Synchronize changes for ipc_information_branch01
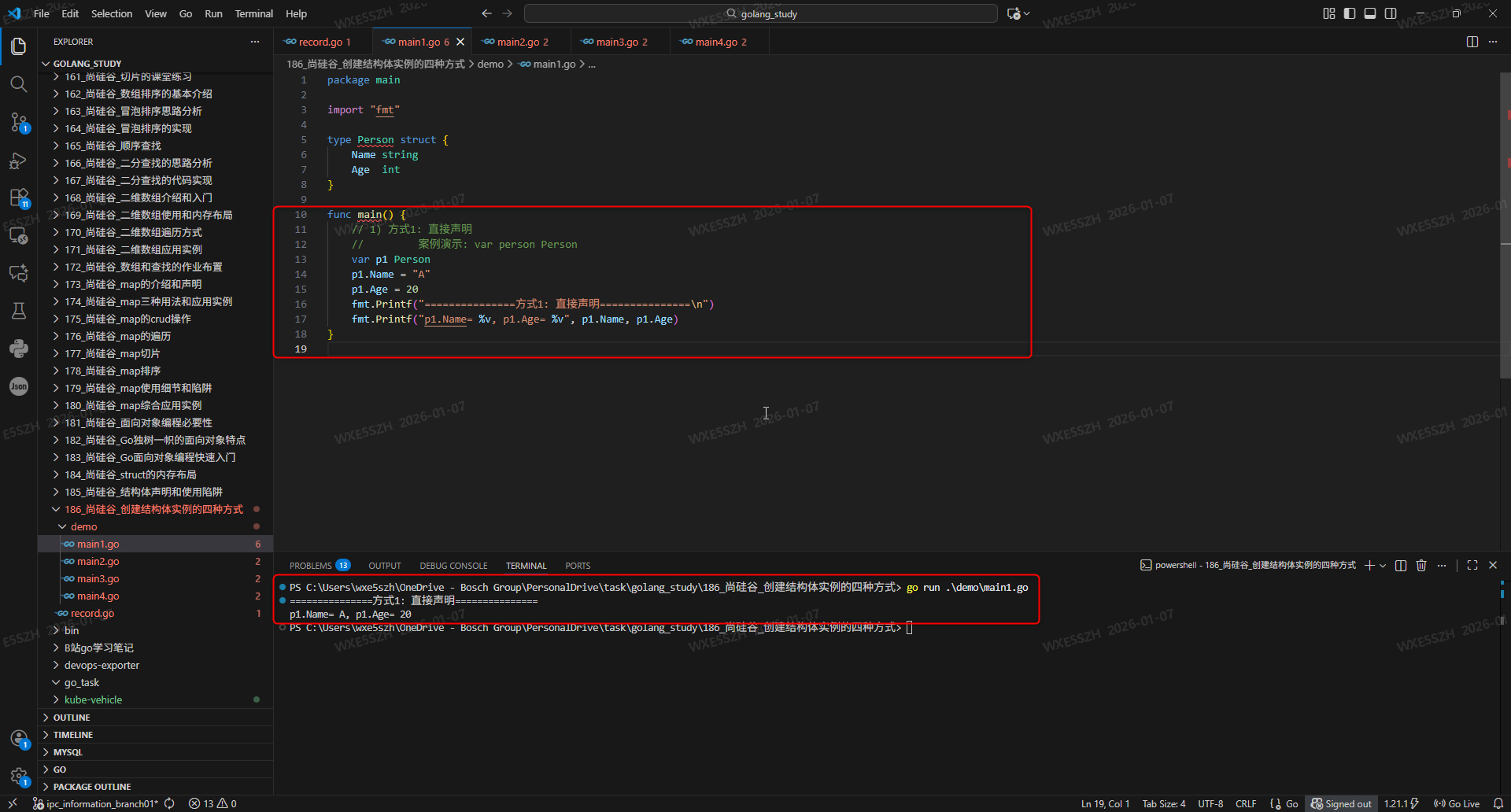1511x812 pixels. [x=169, y=803]
